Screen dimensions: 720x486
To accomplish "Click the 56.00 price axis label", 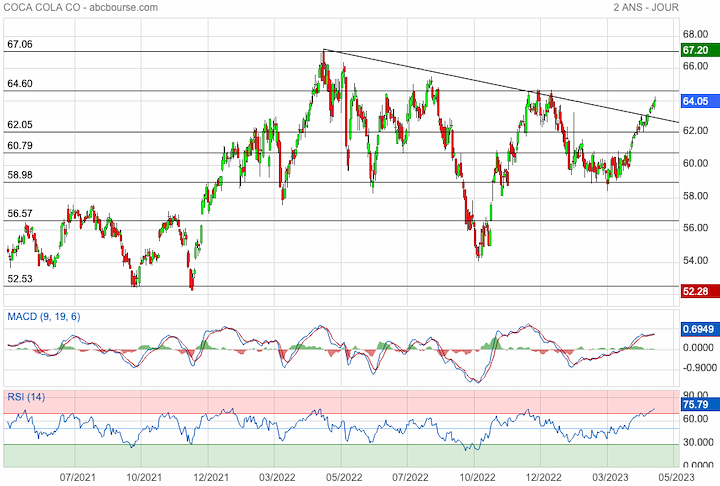I will tap(695, 228).
